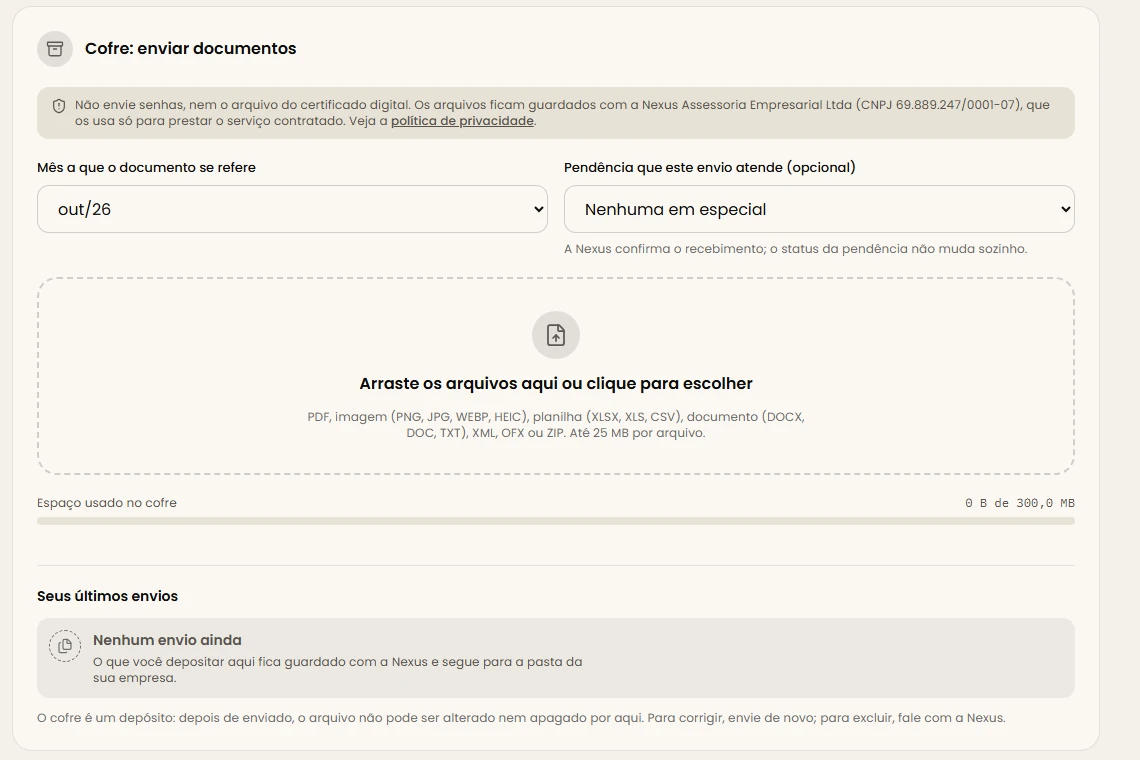Click the vault archive icon beside the title
The height and width of the screenshot is (760, 1140).
[55, 49]
